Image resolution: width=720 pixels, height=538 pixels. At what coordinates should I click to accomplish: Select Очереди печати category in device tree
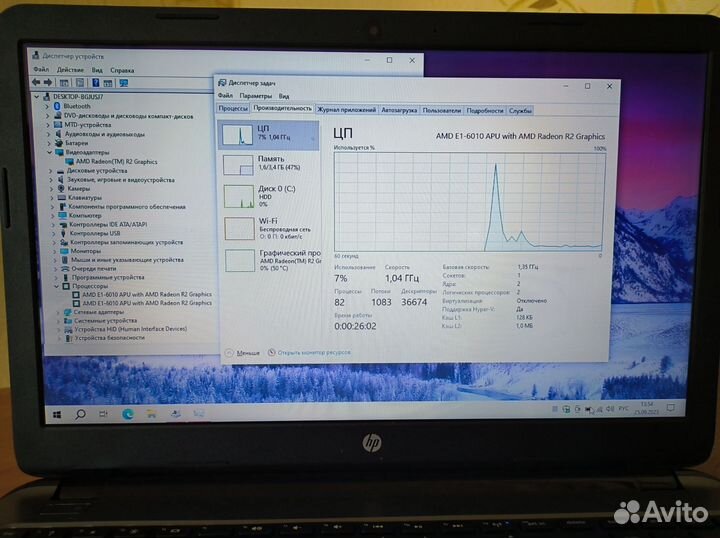tap(94, 269)
